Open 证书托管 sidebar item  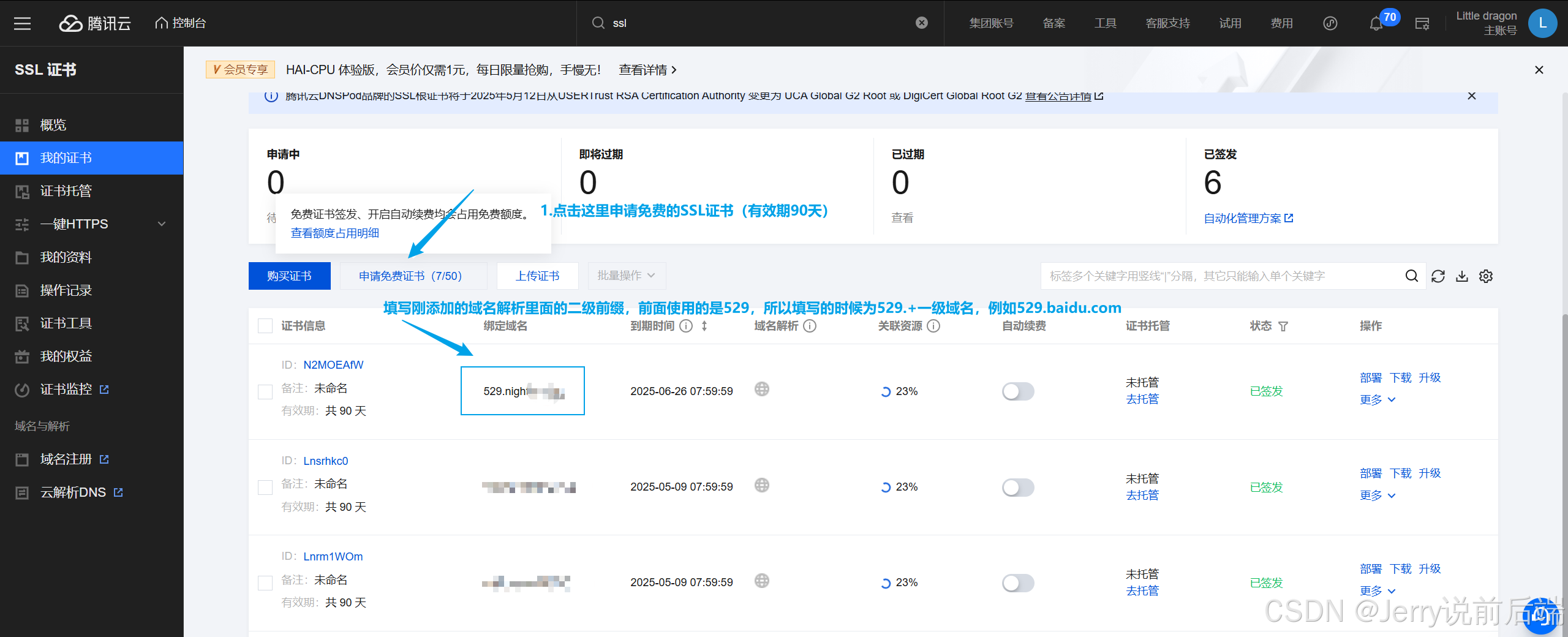pyautogui.click(x=92, y=191)
